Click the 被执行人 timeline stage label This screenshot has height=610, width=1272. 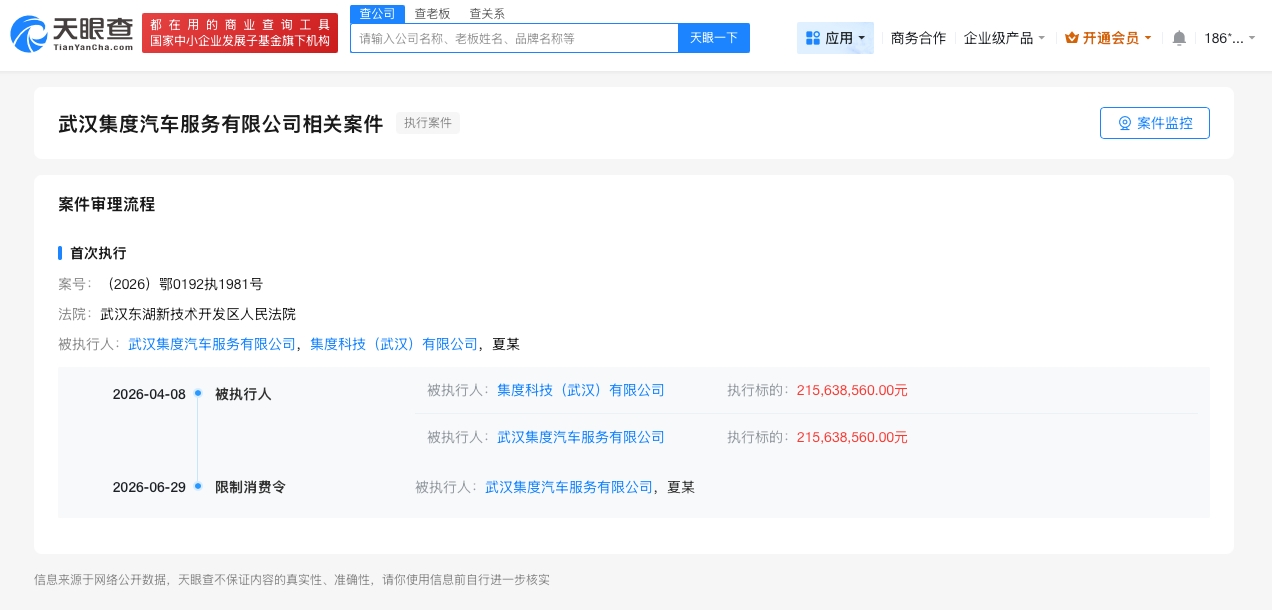coord(243,394)
